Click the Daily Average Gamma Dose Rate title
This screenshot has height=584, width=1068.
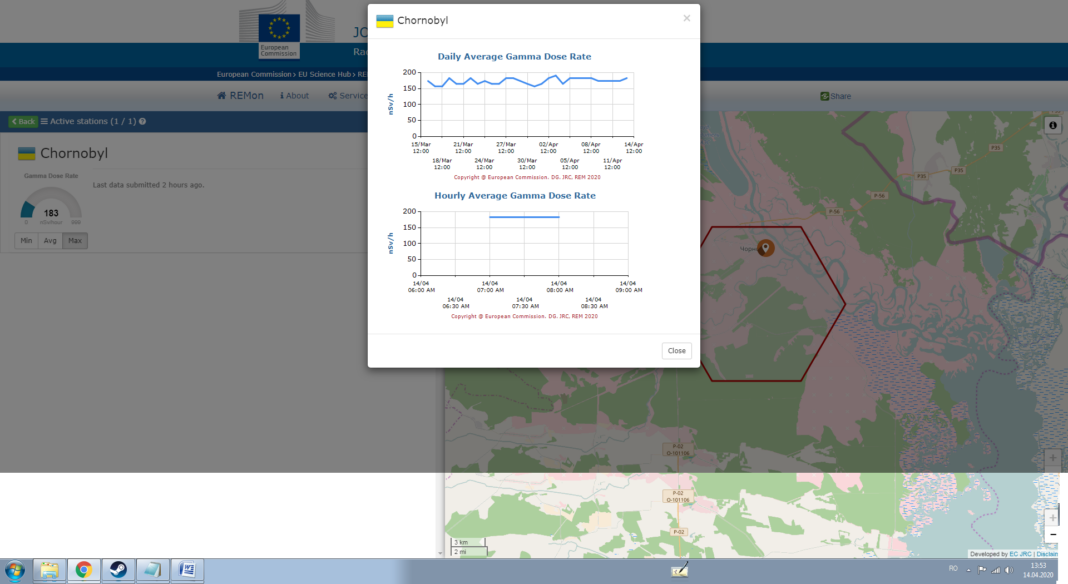click(x=514, y=57)
